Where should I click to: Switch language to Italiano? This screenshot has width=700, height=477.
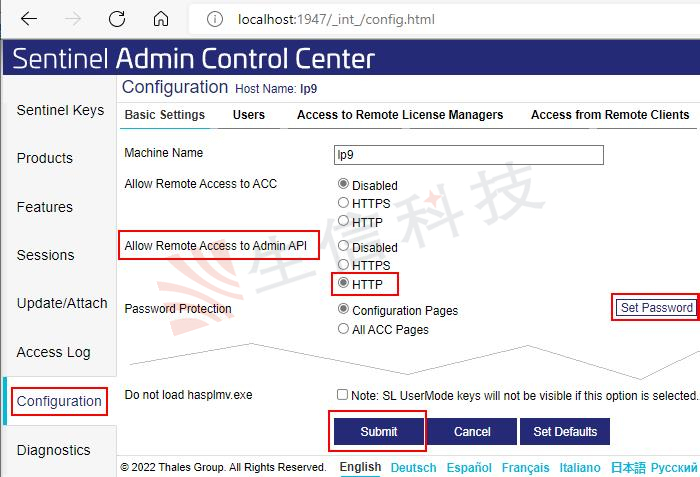pyautogui.click(x=580, y=468)
